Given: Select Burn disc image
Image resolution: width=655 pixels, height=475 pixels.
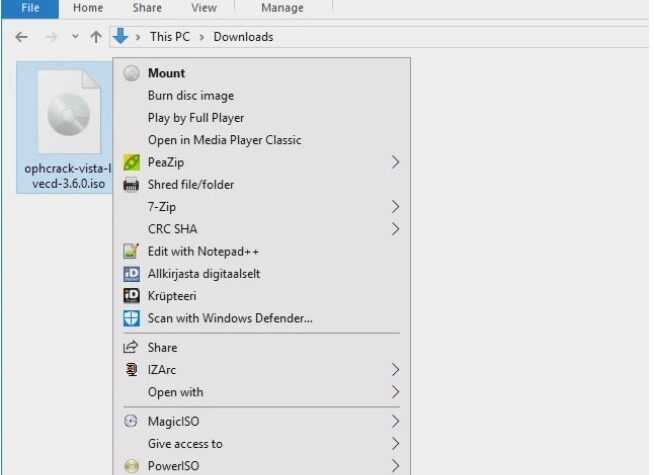Looking at the screenshot, I should click(261, 96).
